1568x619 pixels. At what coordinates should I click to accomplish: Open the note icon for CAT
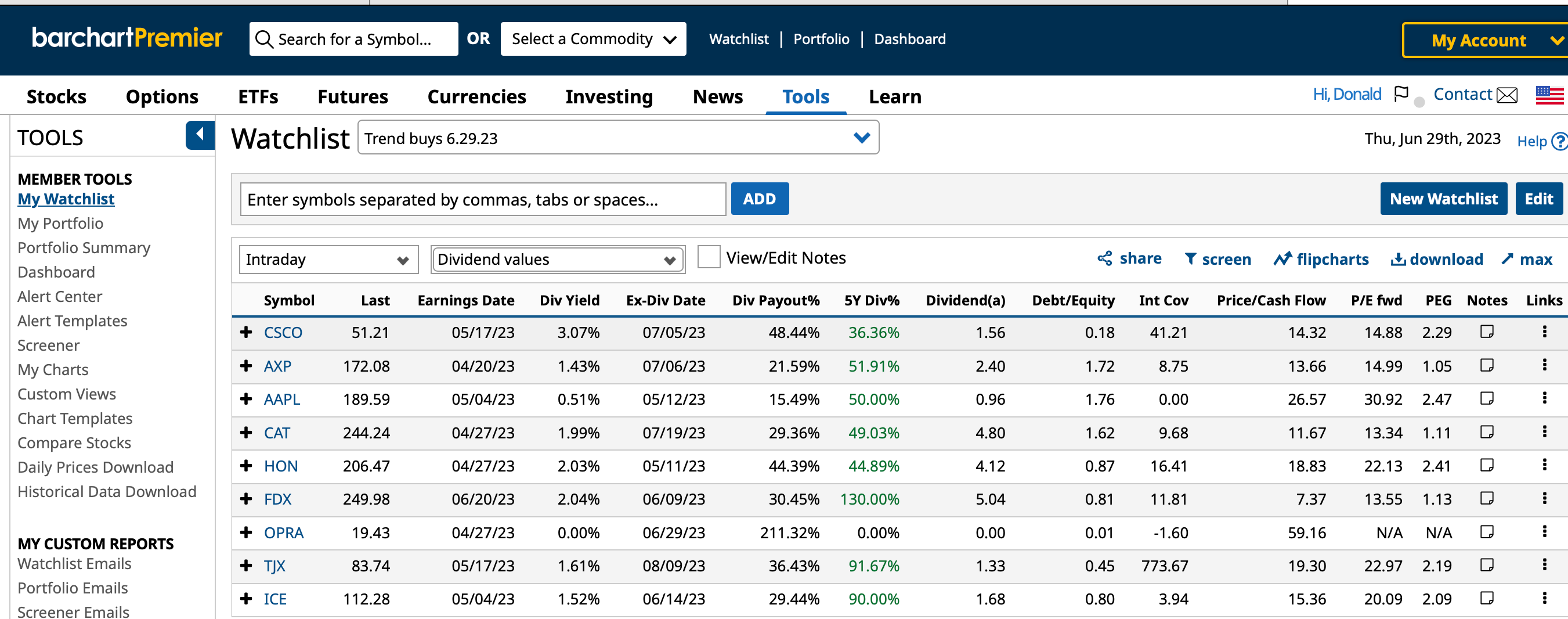(x=1487, y=433)
